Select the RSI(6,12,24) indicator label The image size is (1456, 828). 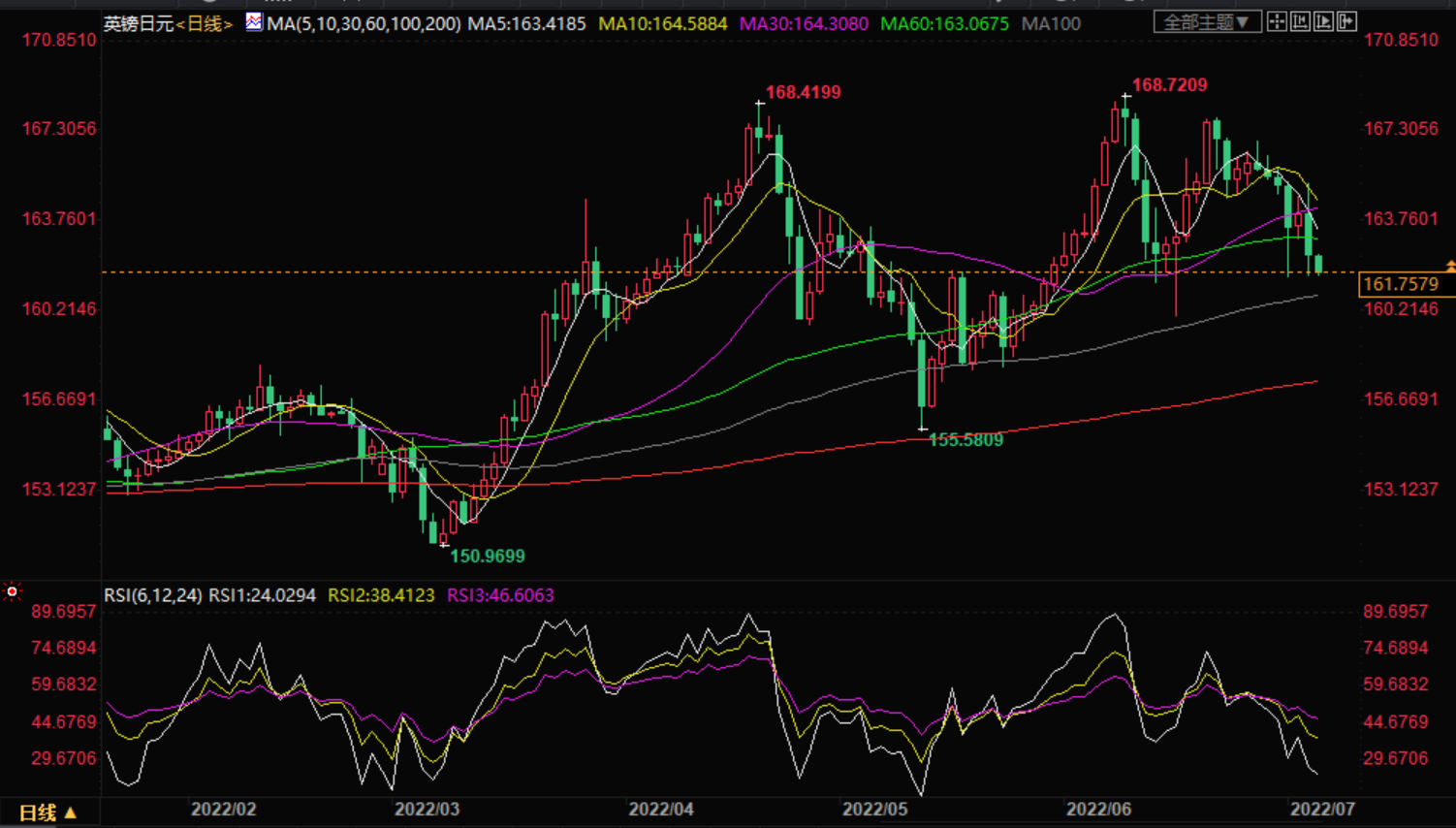pyautogui.click(x=153, y=595)
